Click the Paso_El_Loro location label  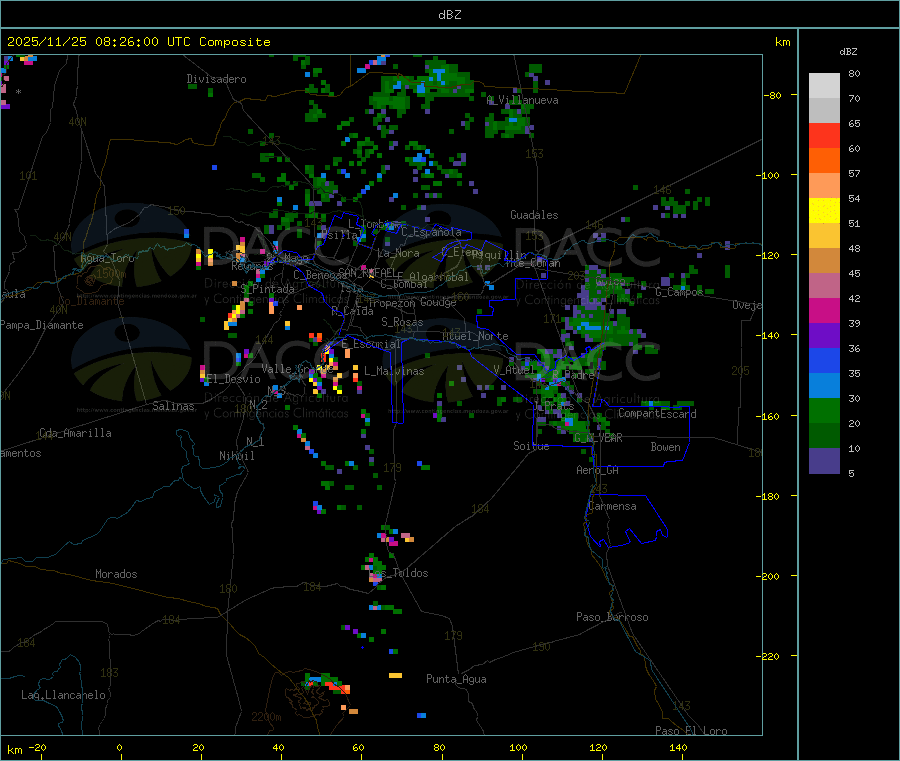pos(691,731)
